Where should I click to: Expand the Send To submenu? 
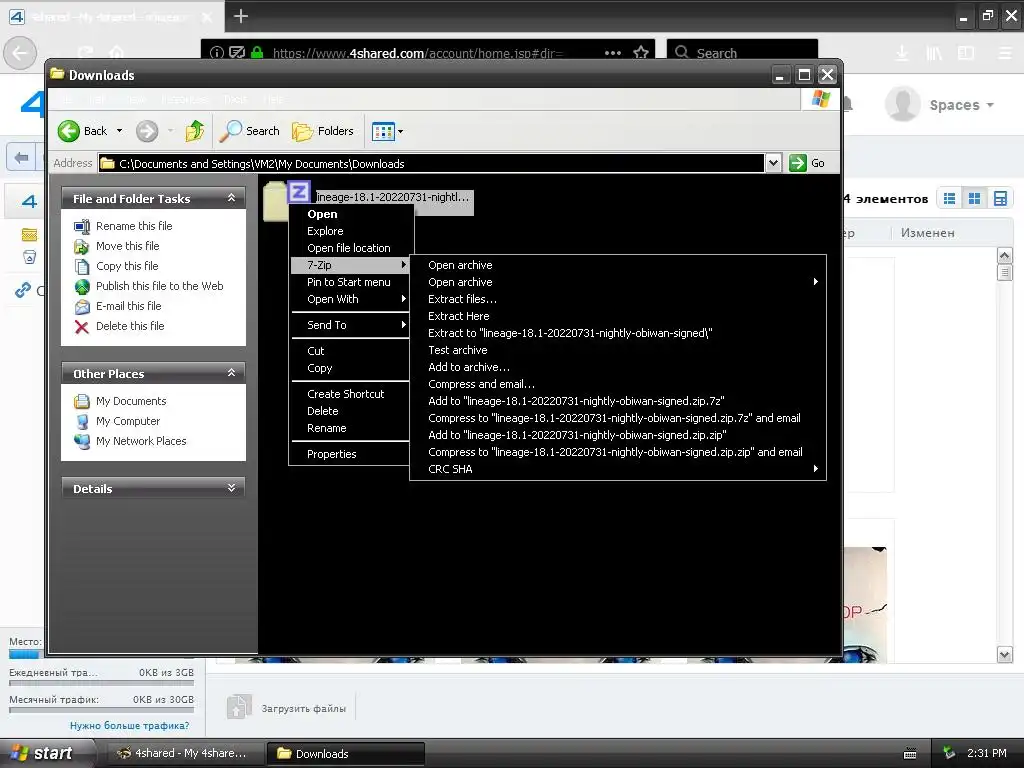350,325
